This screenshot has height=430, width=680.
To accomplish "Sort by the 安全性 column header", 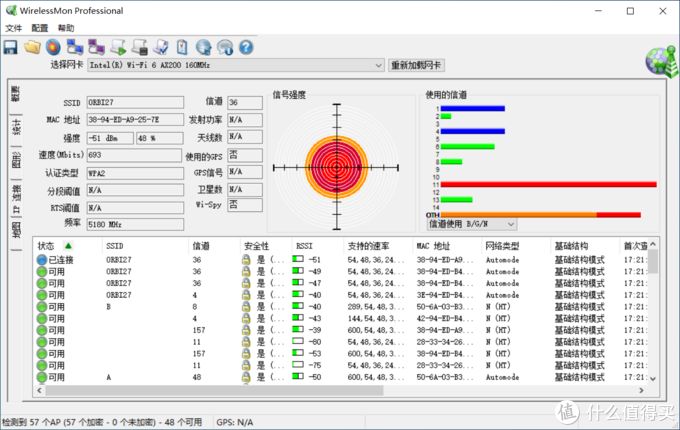I will [256, 246].
